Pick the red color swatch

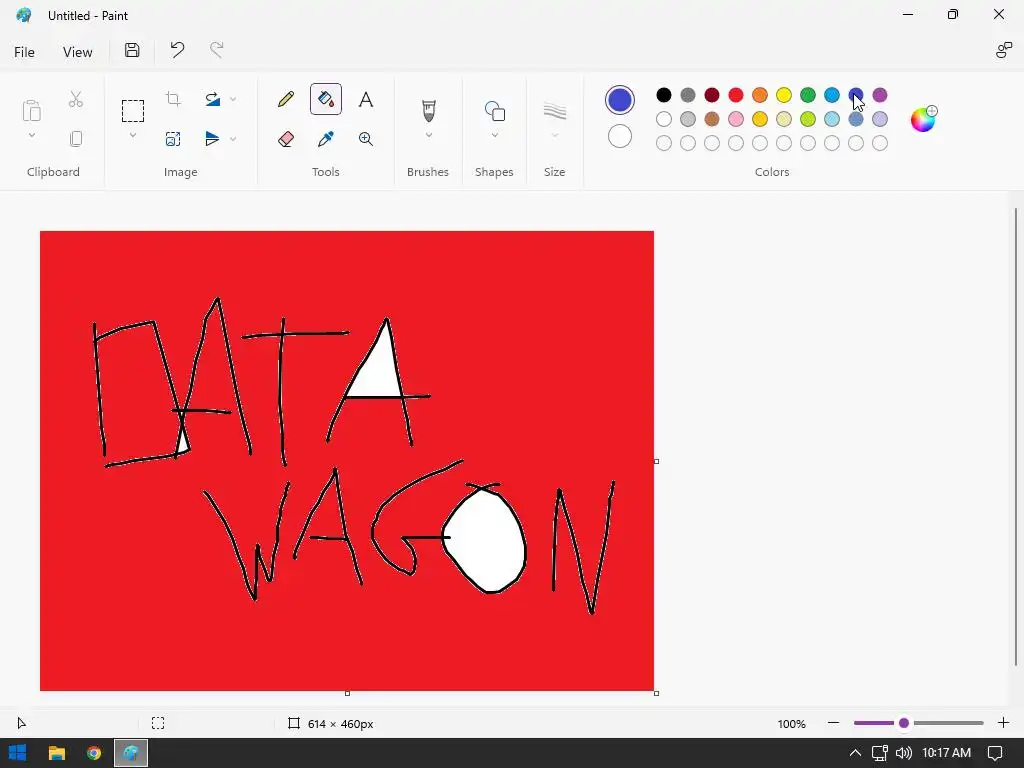(x=736, y=95)
